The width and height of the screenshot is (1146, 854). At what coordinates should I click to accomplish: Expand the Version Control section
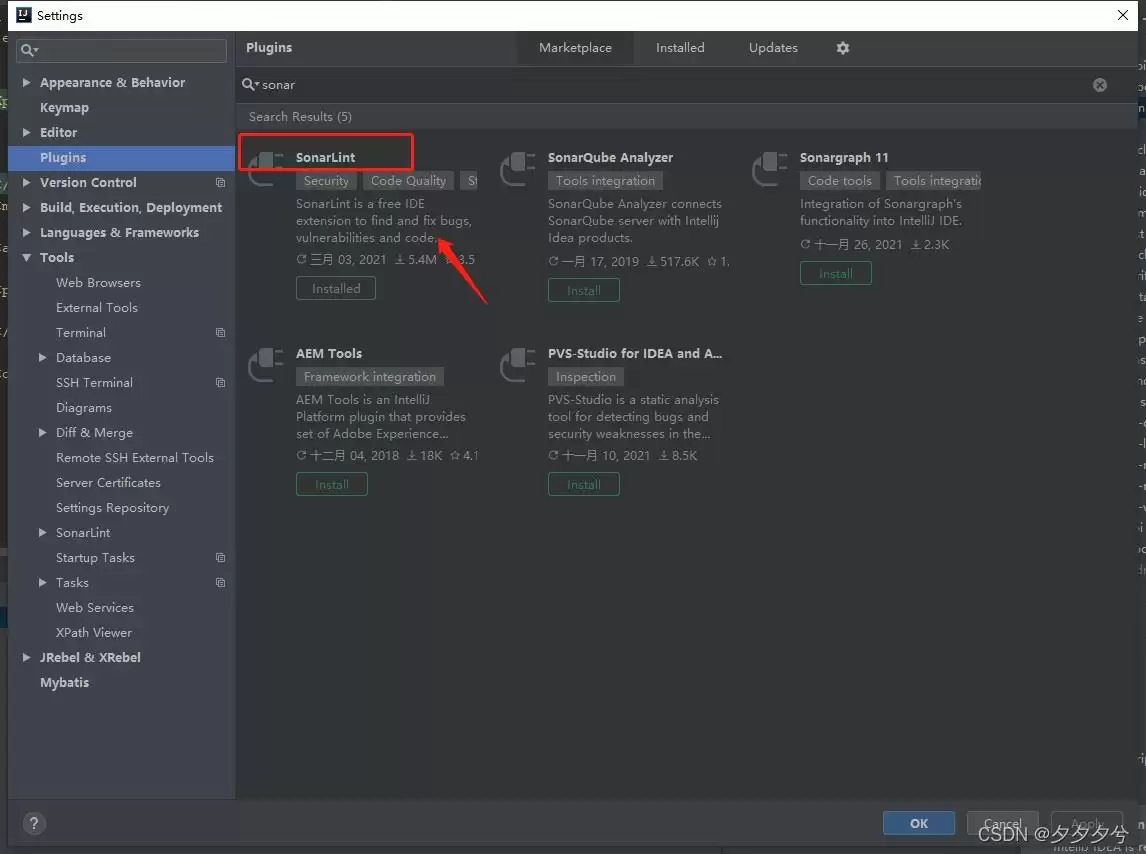(26, 183)
